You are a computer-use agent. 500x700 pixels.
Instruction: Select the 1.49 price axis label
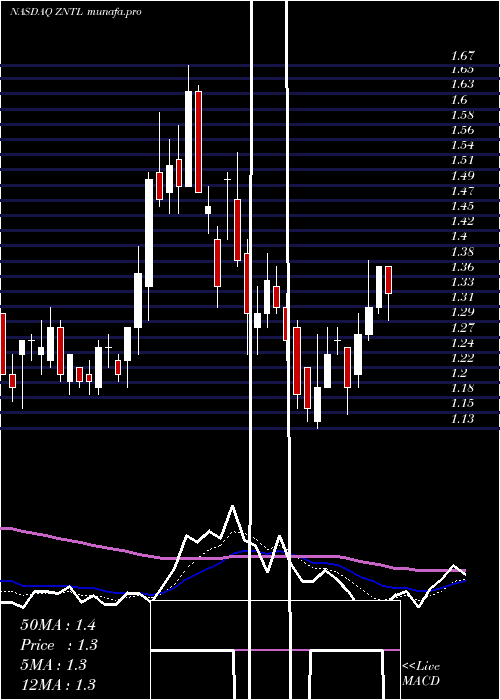[462, 175]
